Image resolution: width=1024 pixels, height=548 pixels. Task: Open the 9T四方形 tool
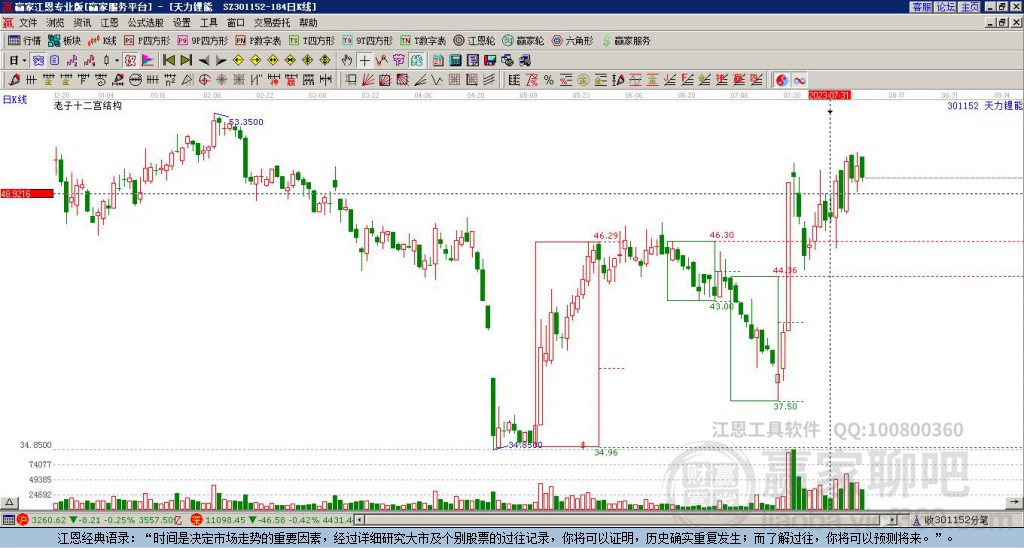[x=367, y=40]
